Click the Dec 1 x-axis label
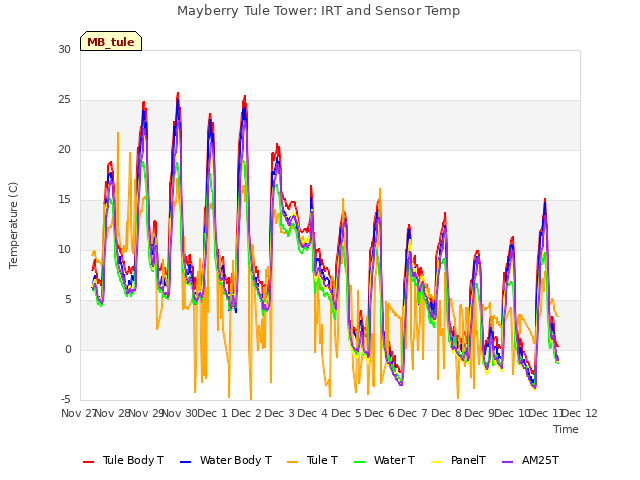This screenshot has height=480, width=640. (x=212, y=413)
